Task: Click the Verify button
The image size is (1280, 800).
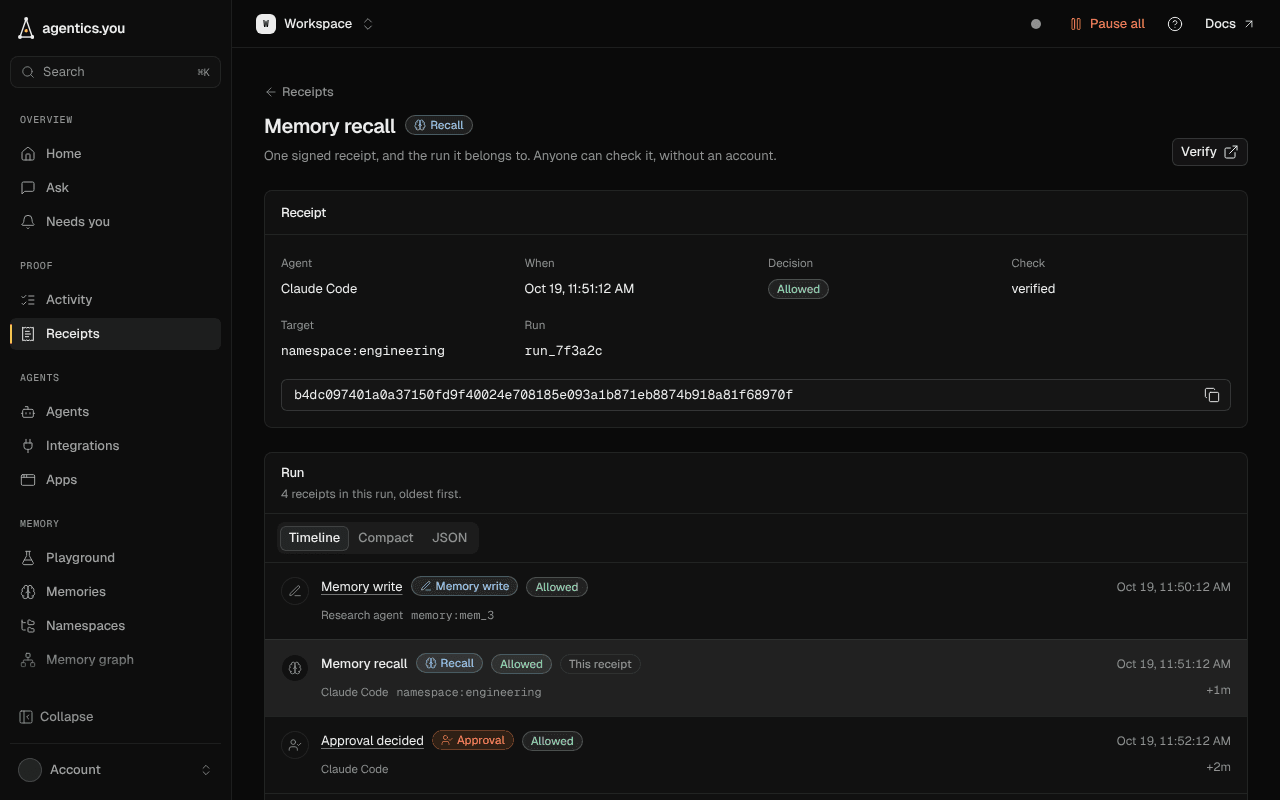Action: (1209, 152)
